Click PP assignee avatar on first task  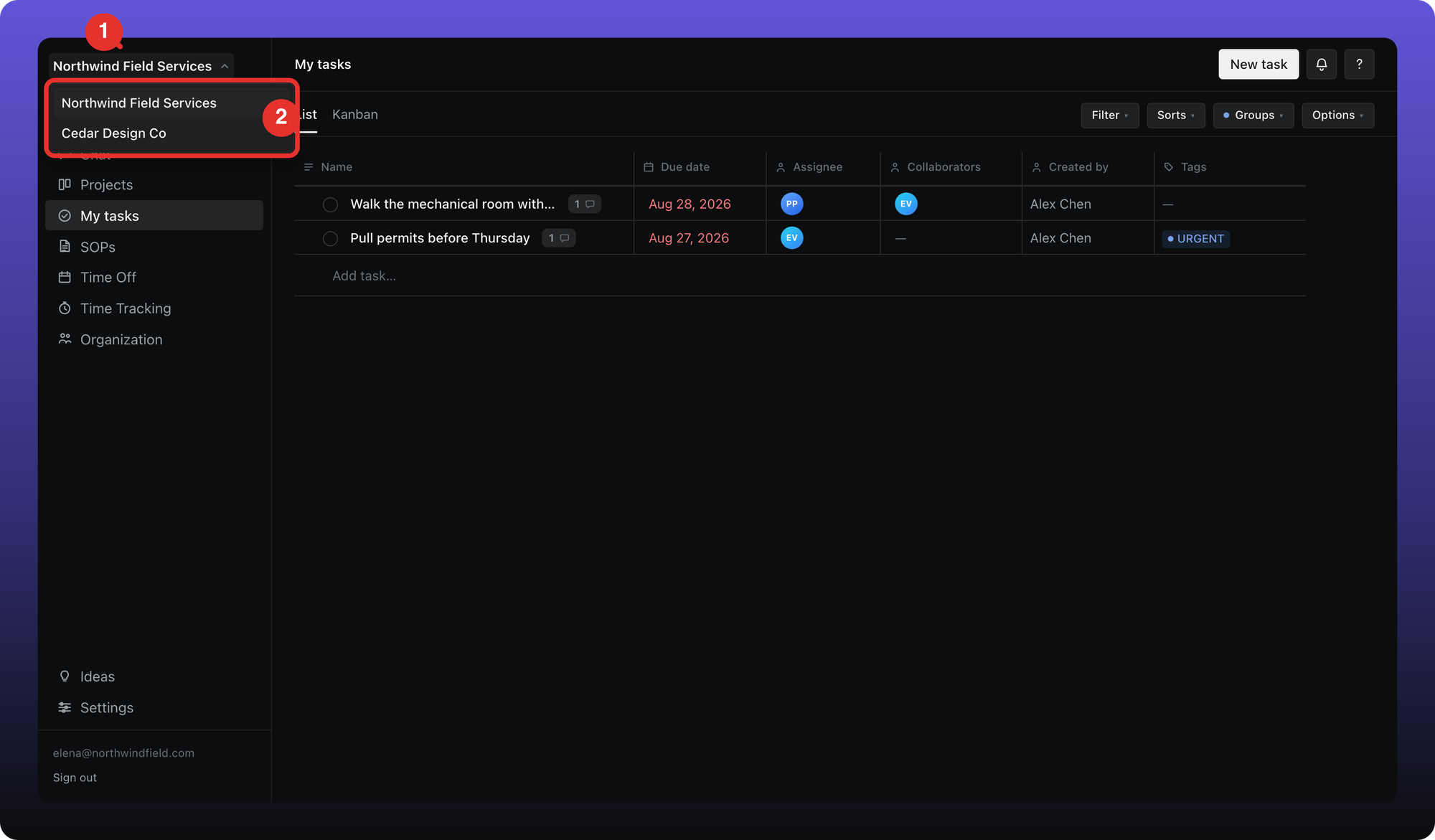click(x=791, y=204)
